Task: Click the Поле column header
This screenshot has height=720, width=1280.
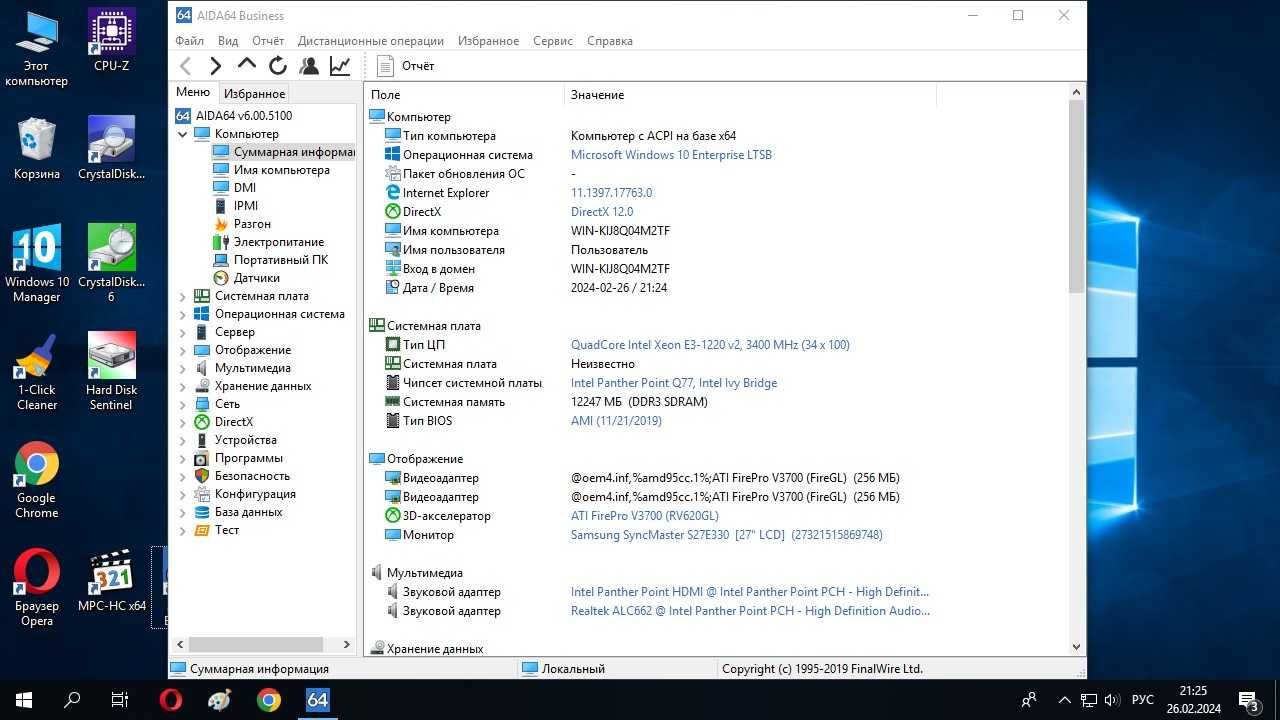Action: click(465, 95)
